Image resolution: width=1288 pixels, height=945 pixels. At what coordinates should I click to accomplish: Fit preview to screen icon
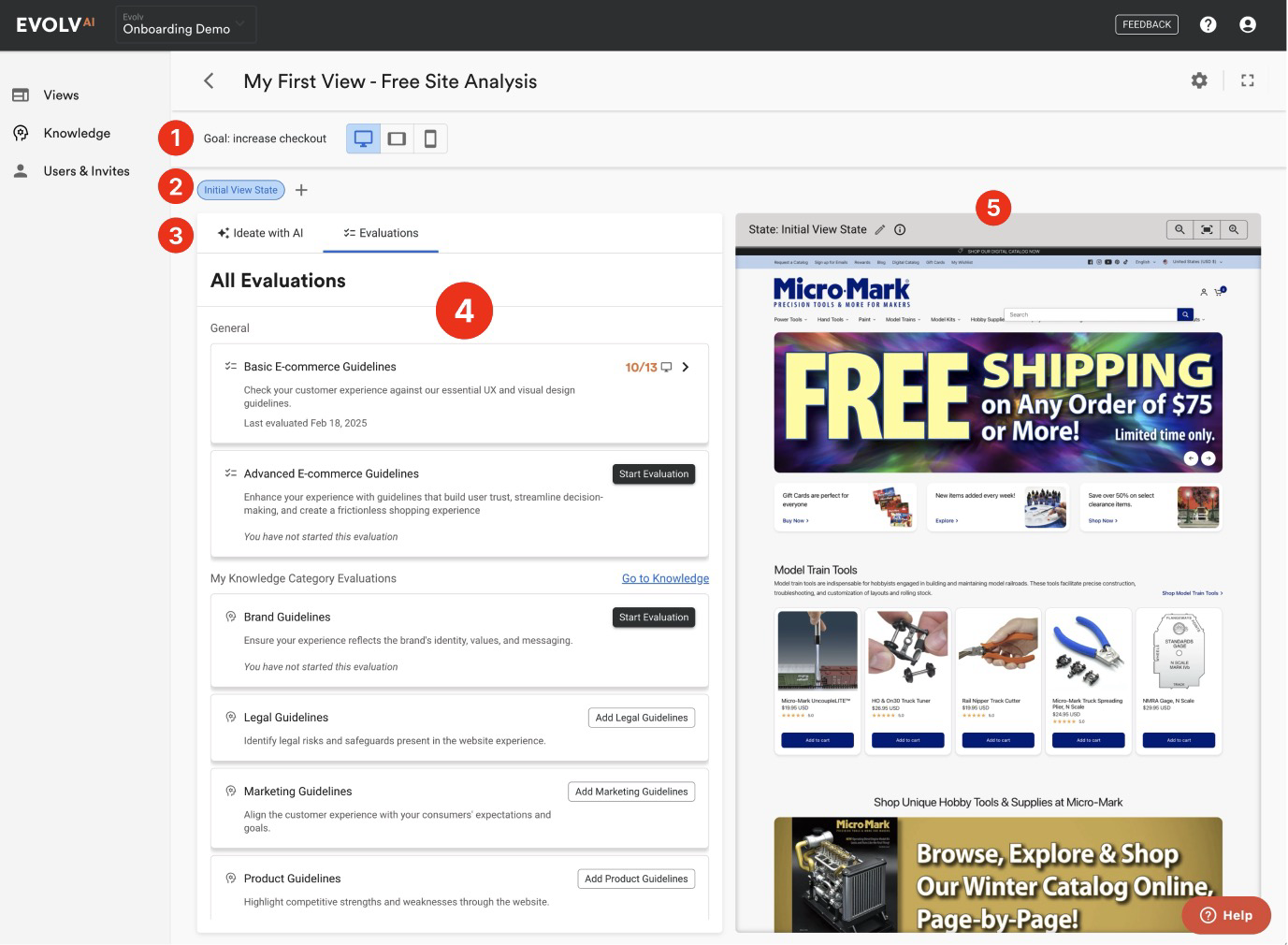tap(1207, 229)
